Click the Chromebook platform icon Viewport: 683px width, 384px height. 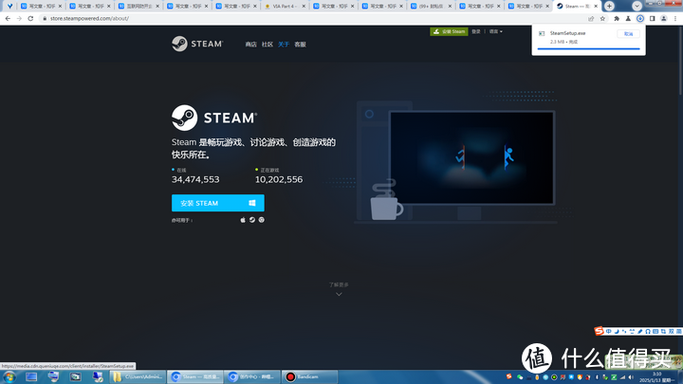[x=261, y=220]
